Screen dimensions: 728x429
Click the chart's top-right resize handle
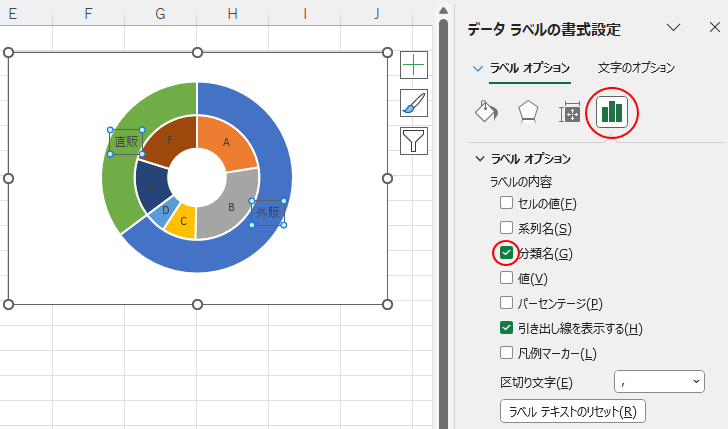click(387, 52)
